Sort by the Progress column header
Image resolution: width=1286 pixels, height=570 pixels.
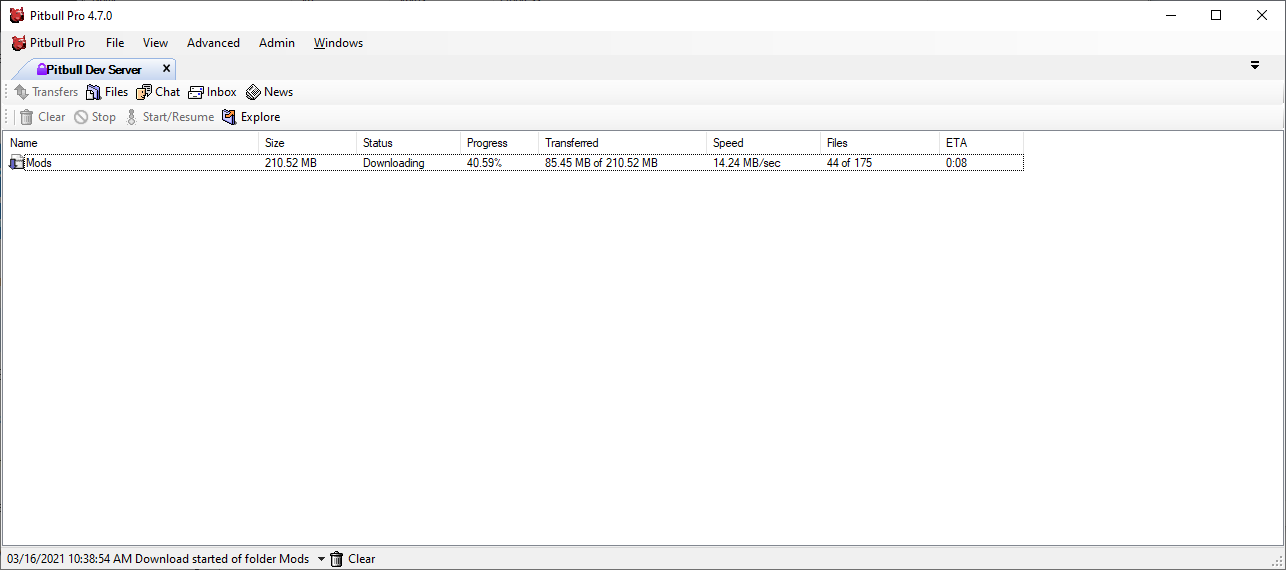[499, 143]
